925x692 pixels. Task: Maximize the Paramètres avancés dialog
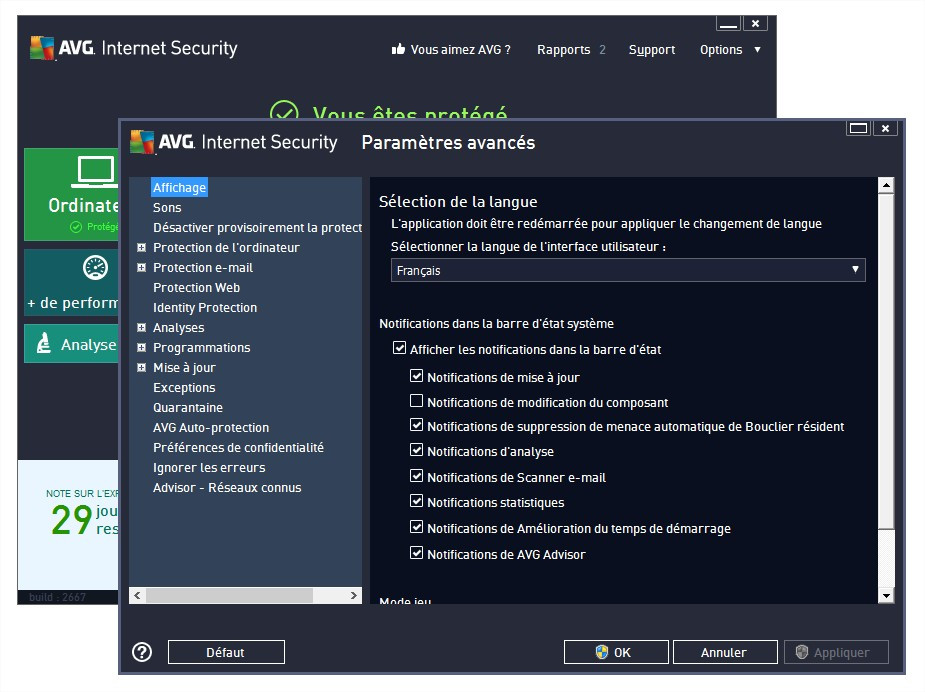pos(858,128)
